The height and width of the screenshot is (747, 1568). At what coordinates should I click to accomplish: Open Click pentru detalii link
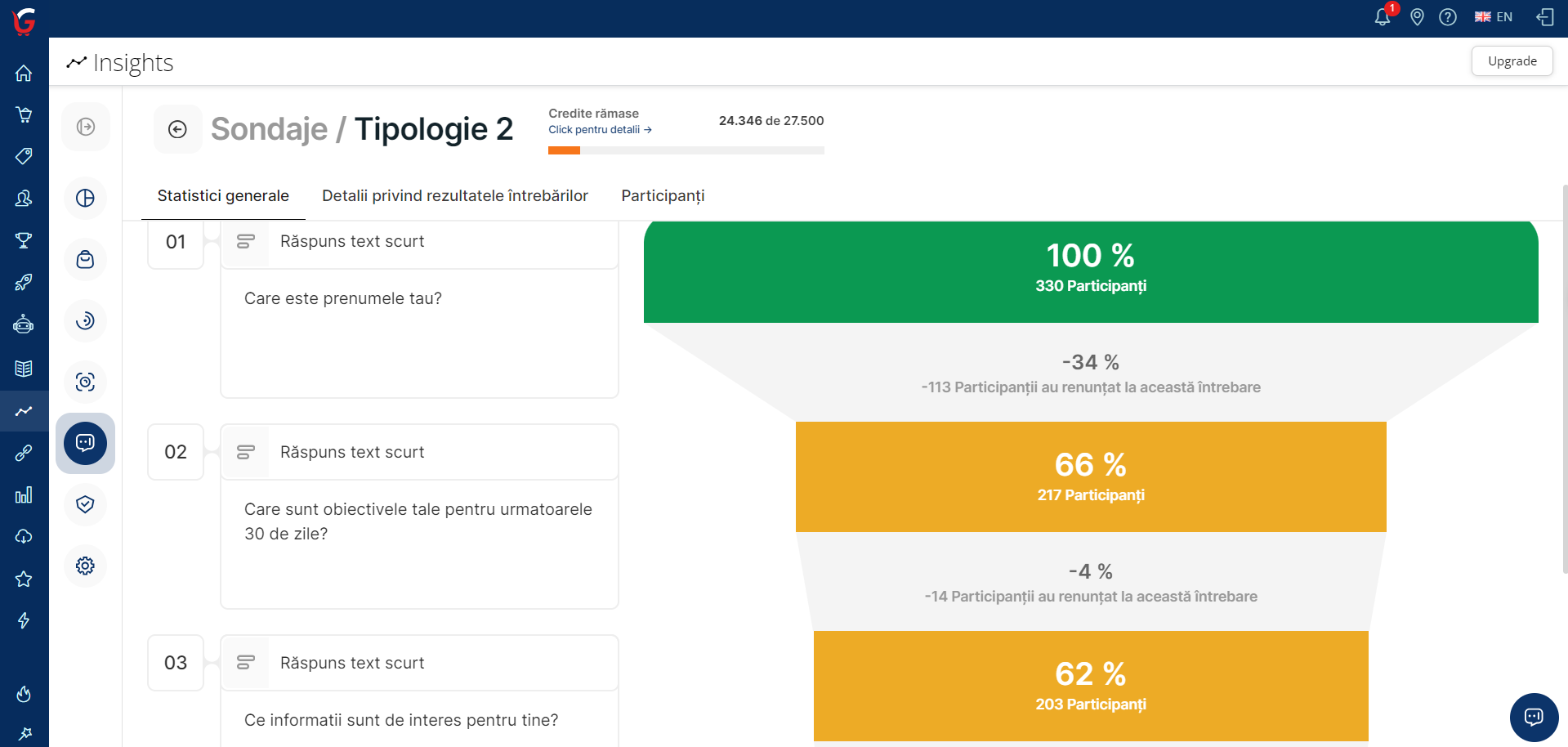[599, 130]
